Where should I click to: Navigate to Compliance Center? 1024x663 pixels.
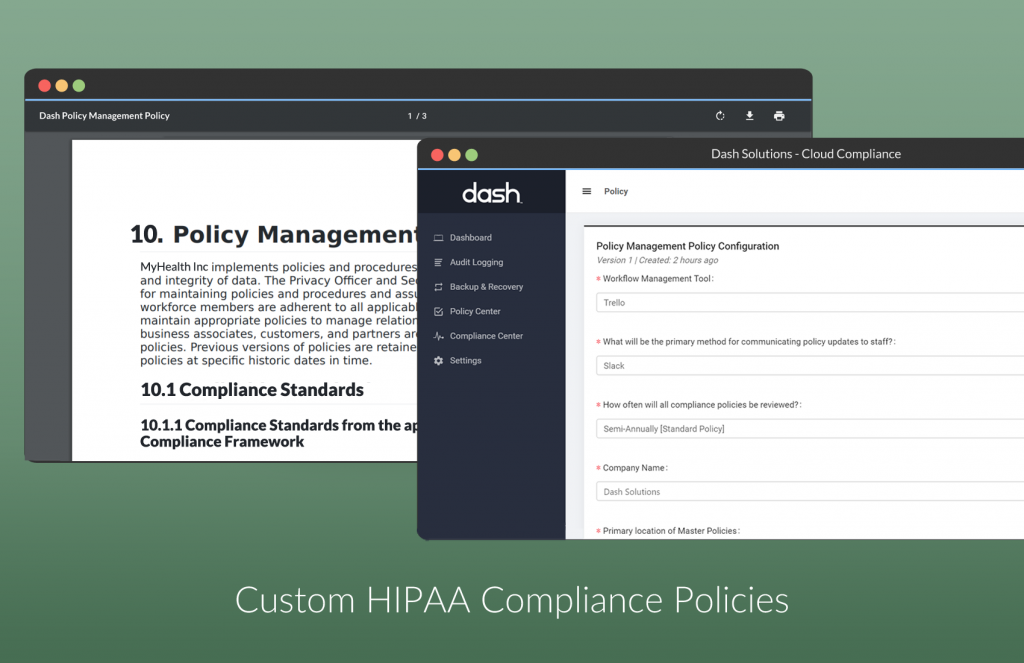(x=486, y=336)
